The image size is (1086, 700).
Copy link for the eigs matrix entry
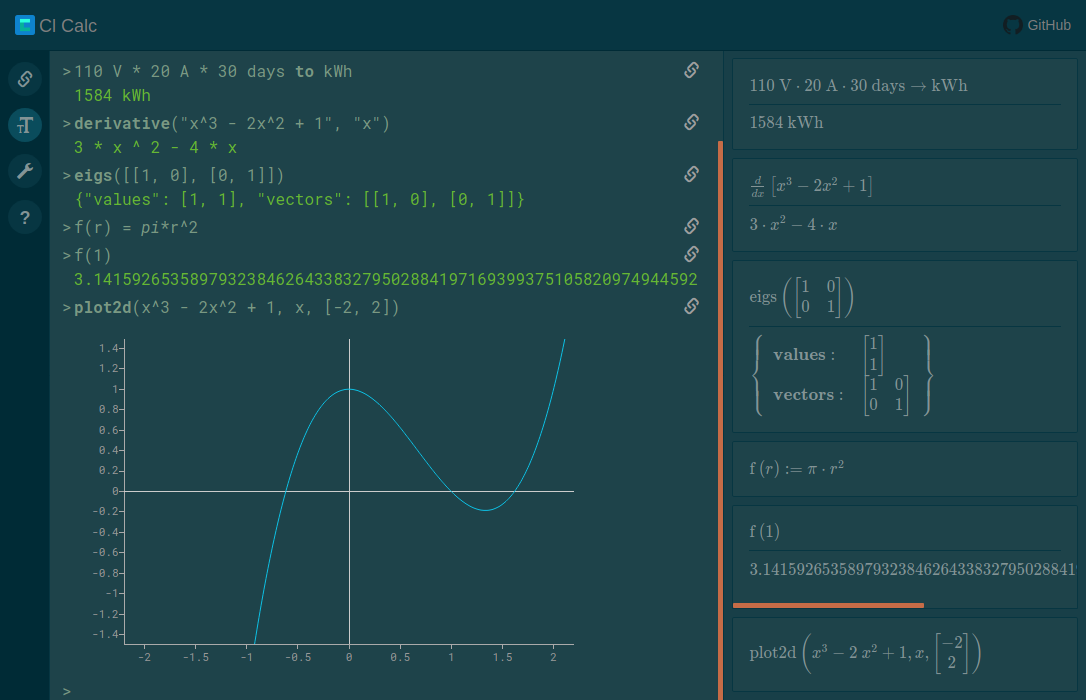coord(691,174)
